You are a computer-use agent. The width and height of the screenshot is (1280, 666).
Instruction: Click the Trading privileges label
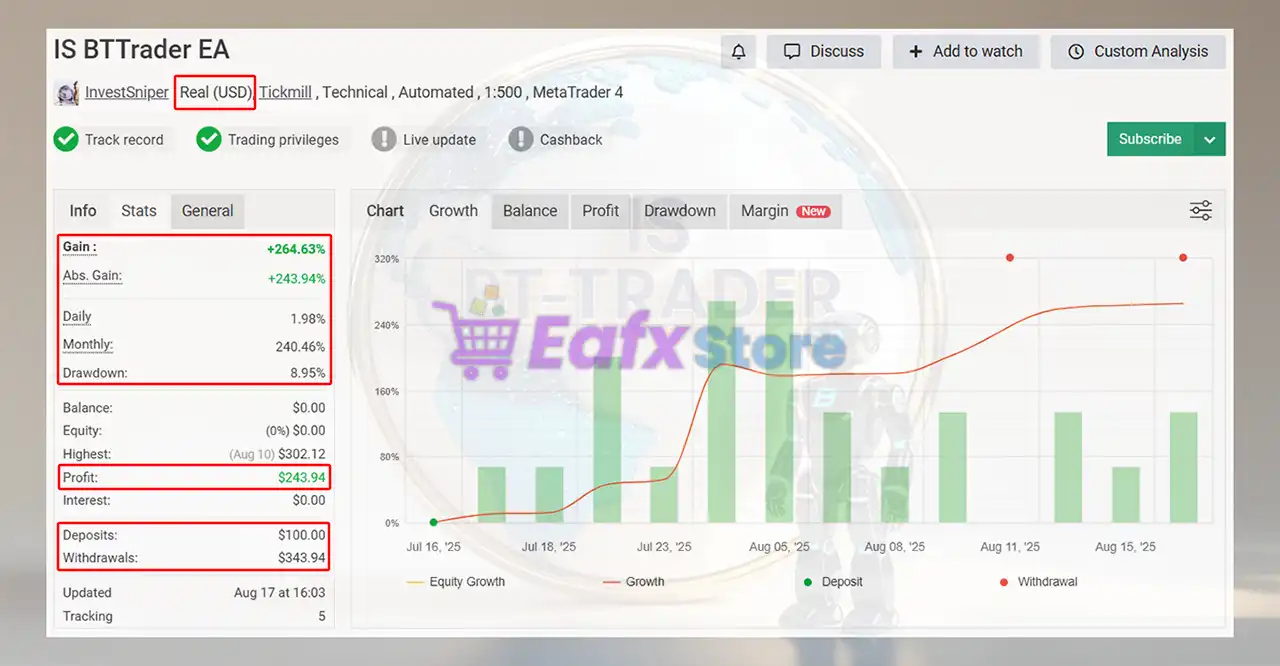pos(283,140)
